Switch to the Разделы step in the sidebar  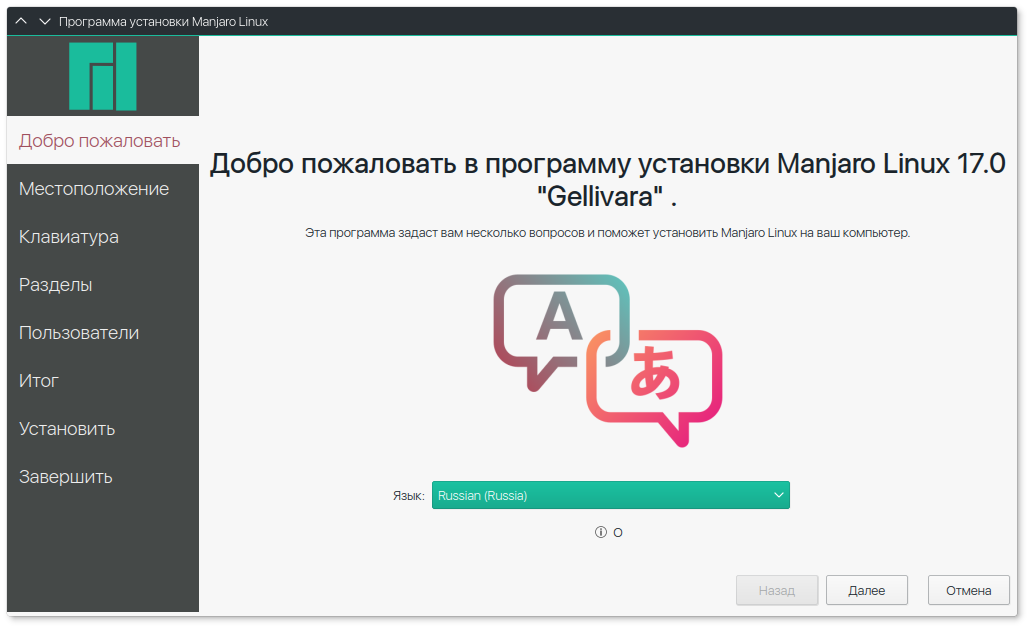(x=56, y=285)
